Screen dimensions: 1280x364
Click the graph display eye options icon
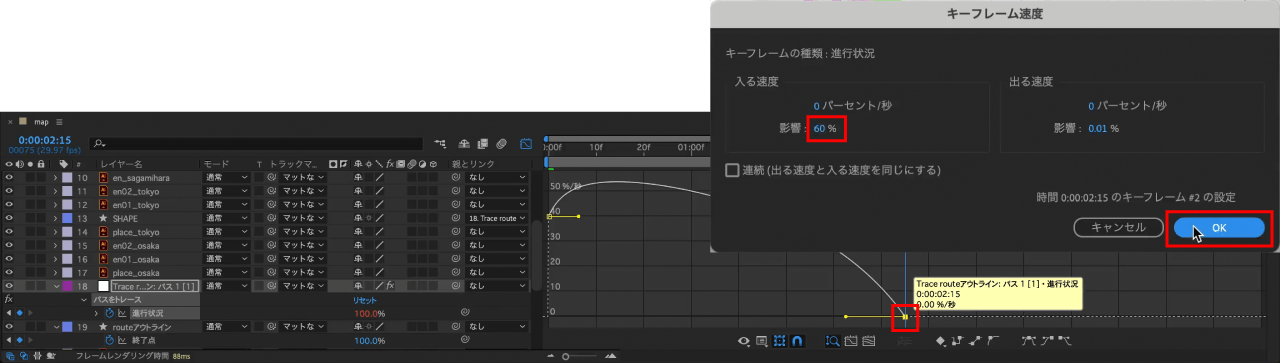point(744,341)
